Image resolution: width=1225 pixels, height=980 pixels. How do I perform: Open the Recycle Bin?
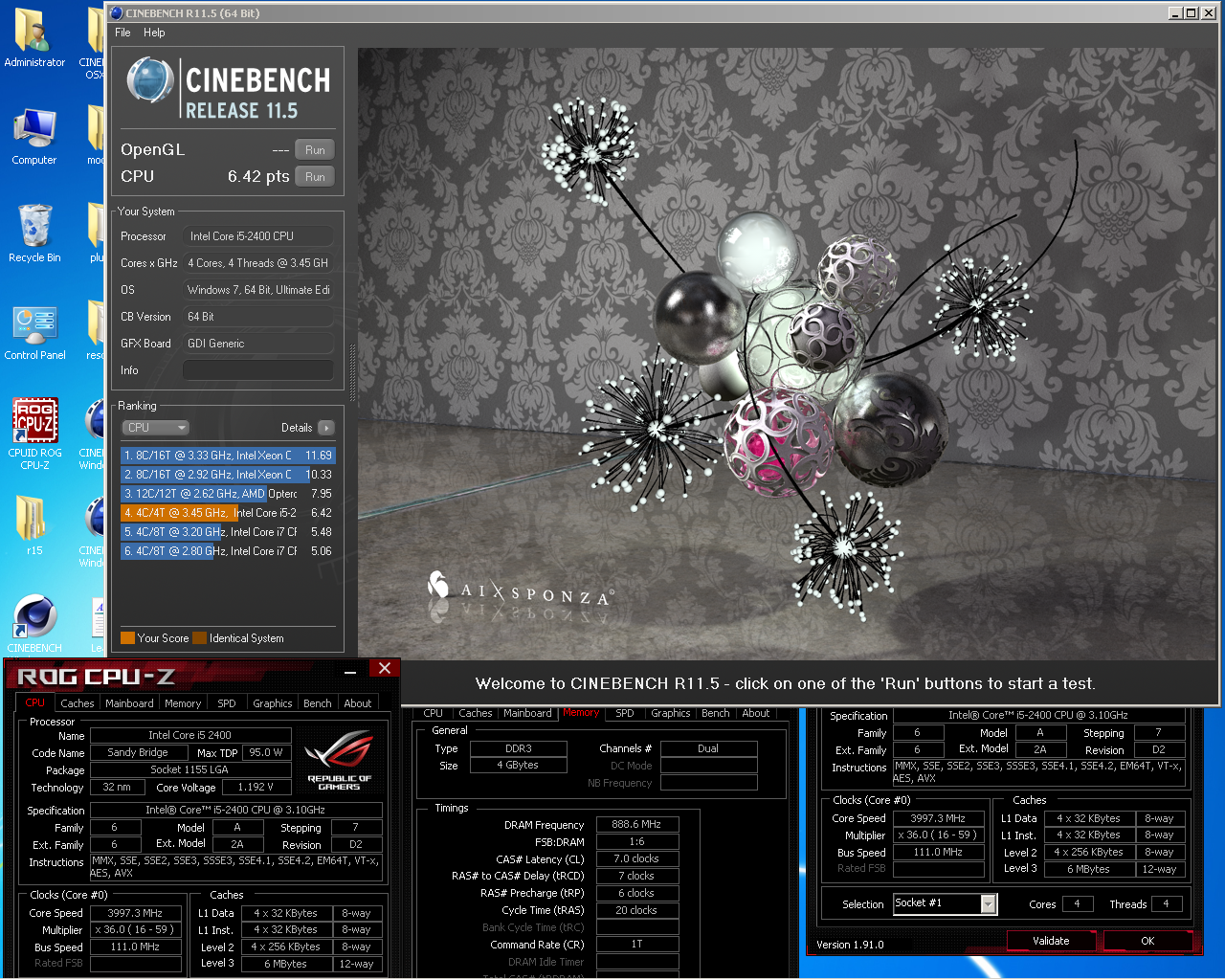tap(34, 234)
